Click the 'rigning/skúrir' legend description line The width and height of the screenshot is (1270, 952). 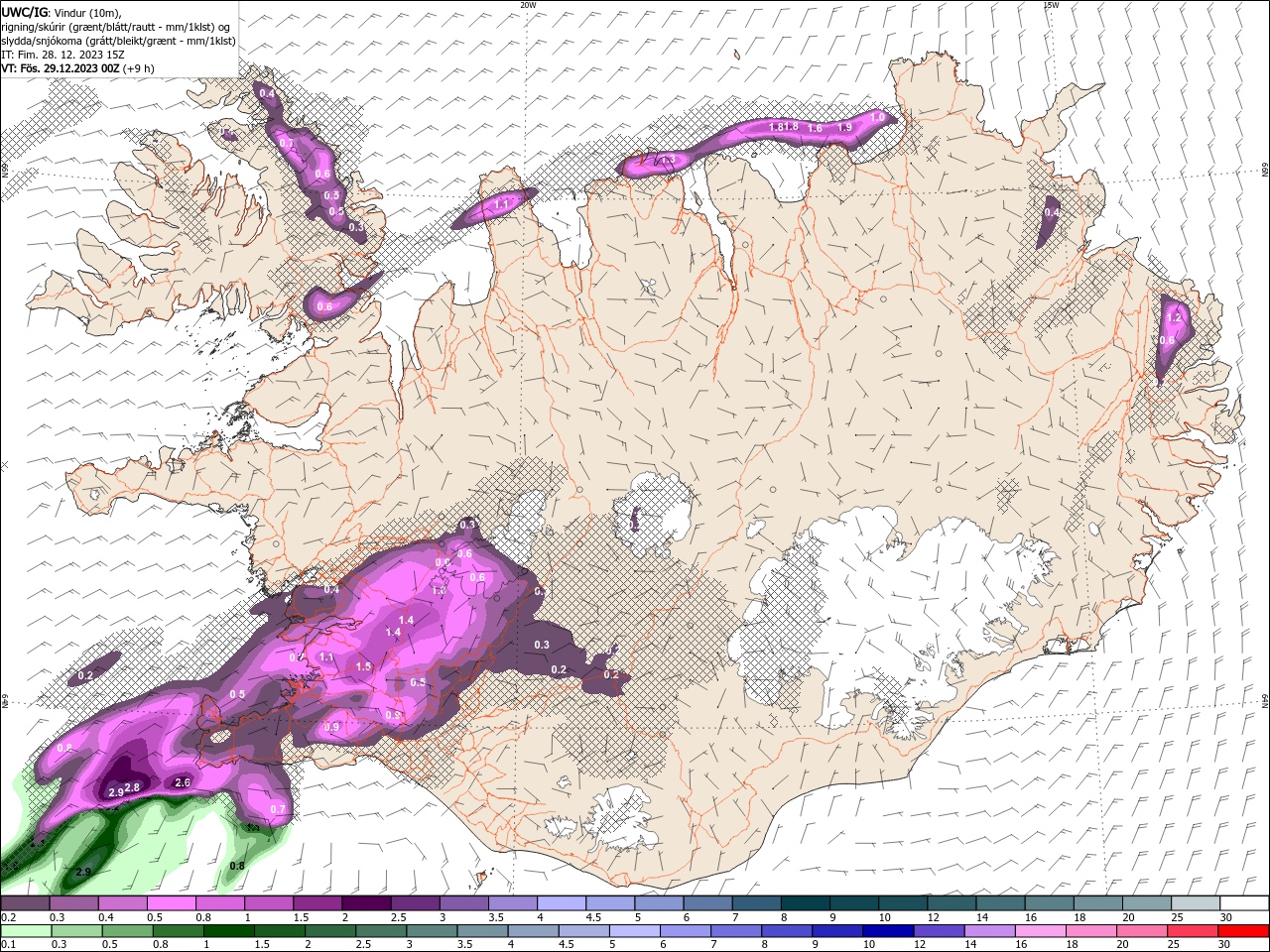(116, 27)
